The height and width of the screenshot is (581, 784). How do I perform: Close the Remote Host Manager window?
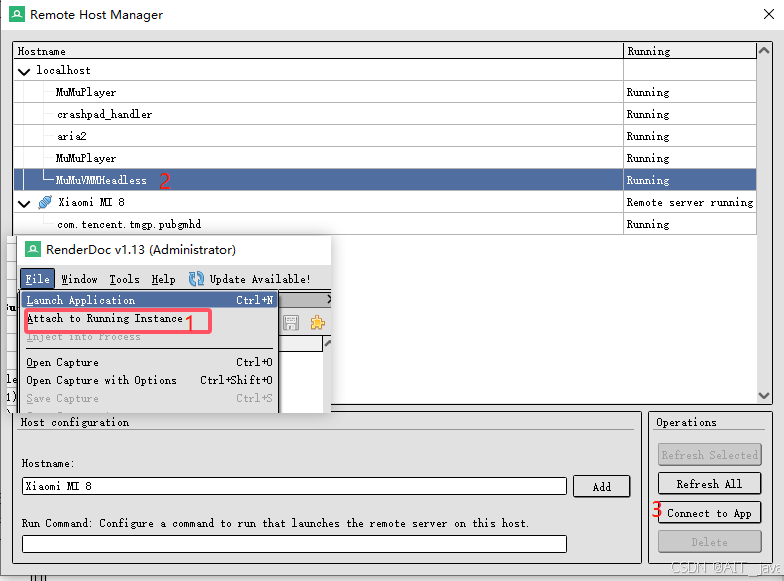click(769, 14)
